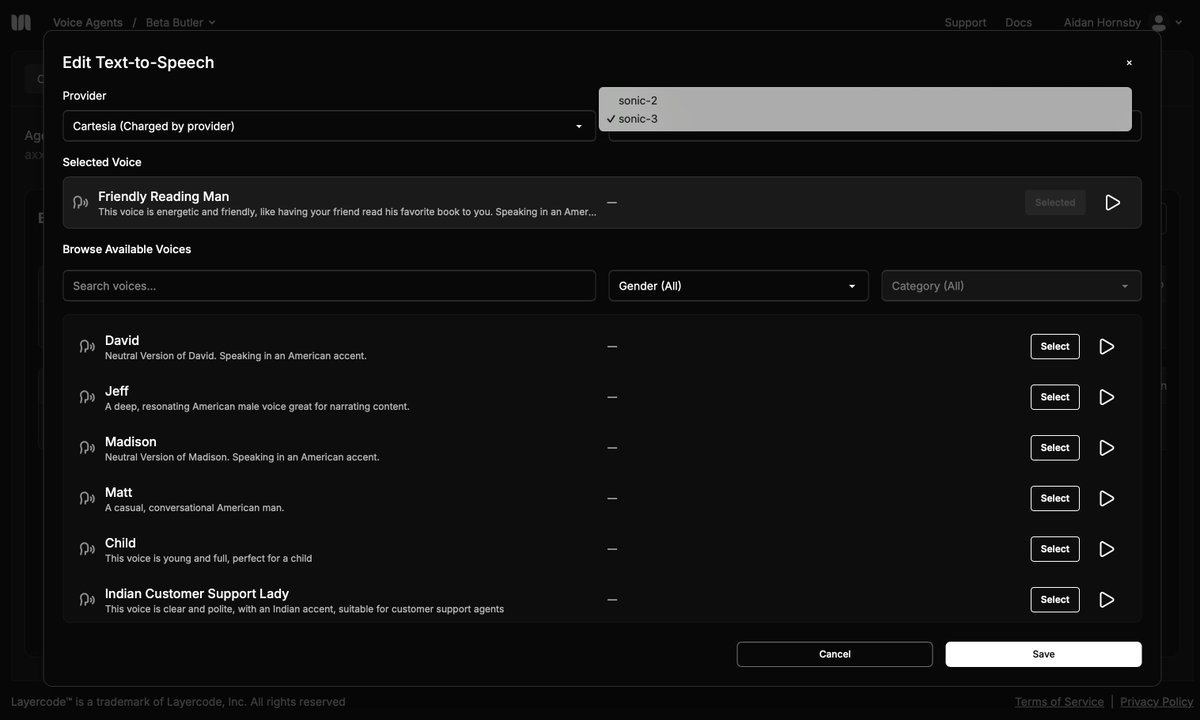Click the speaking-head icon beside Jeff
The image size is (1200, 720).
(87, 397)
